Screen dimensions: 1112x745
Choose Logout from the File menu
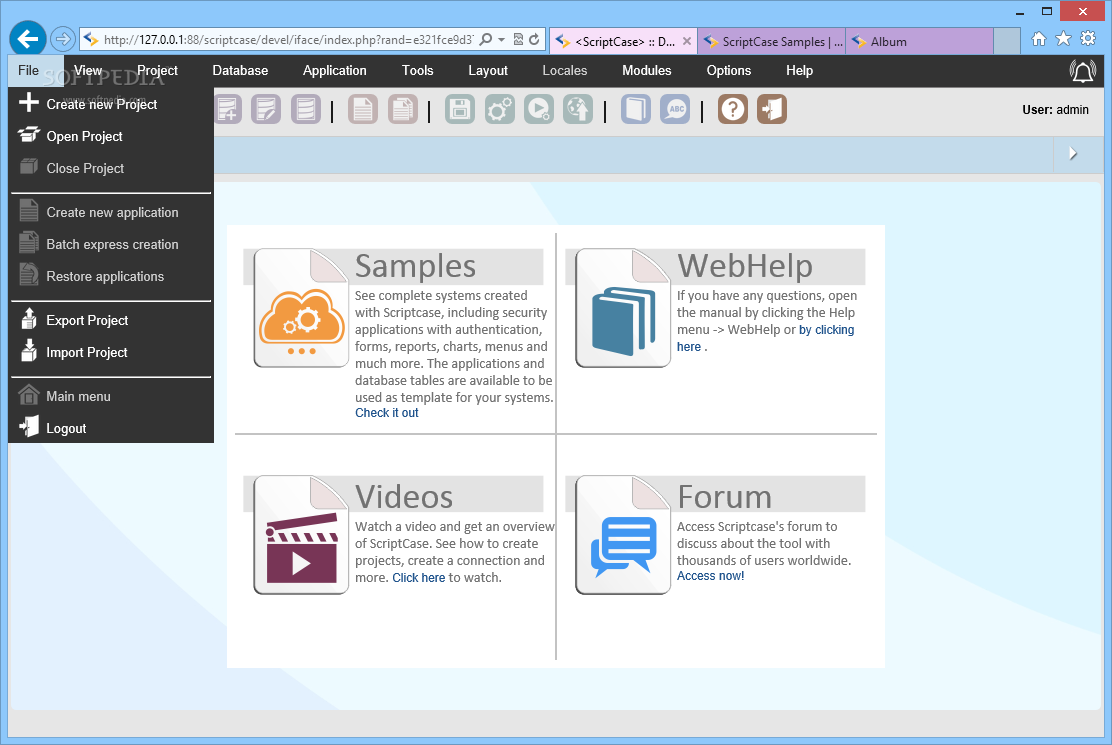[x=111, y=427]
